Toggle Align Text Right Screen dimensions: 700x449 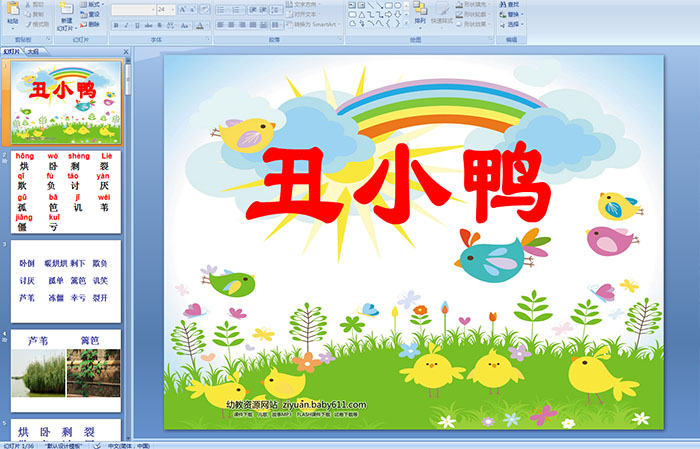pos(242,25)
